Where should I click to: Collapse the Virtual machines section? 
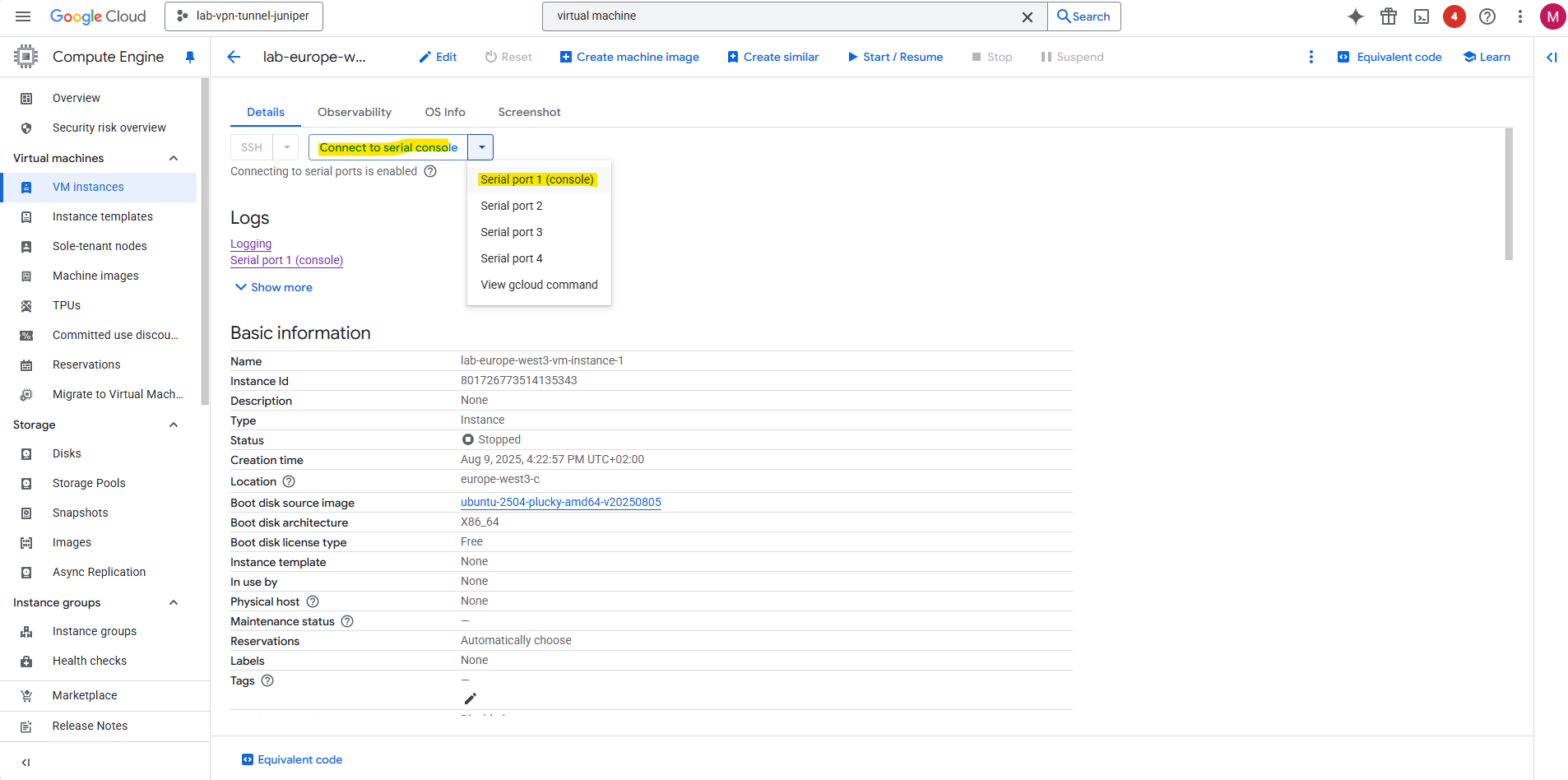[174, 158]
